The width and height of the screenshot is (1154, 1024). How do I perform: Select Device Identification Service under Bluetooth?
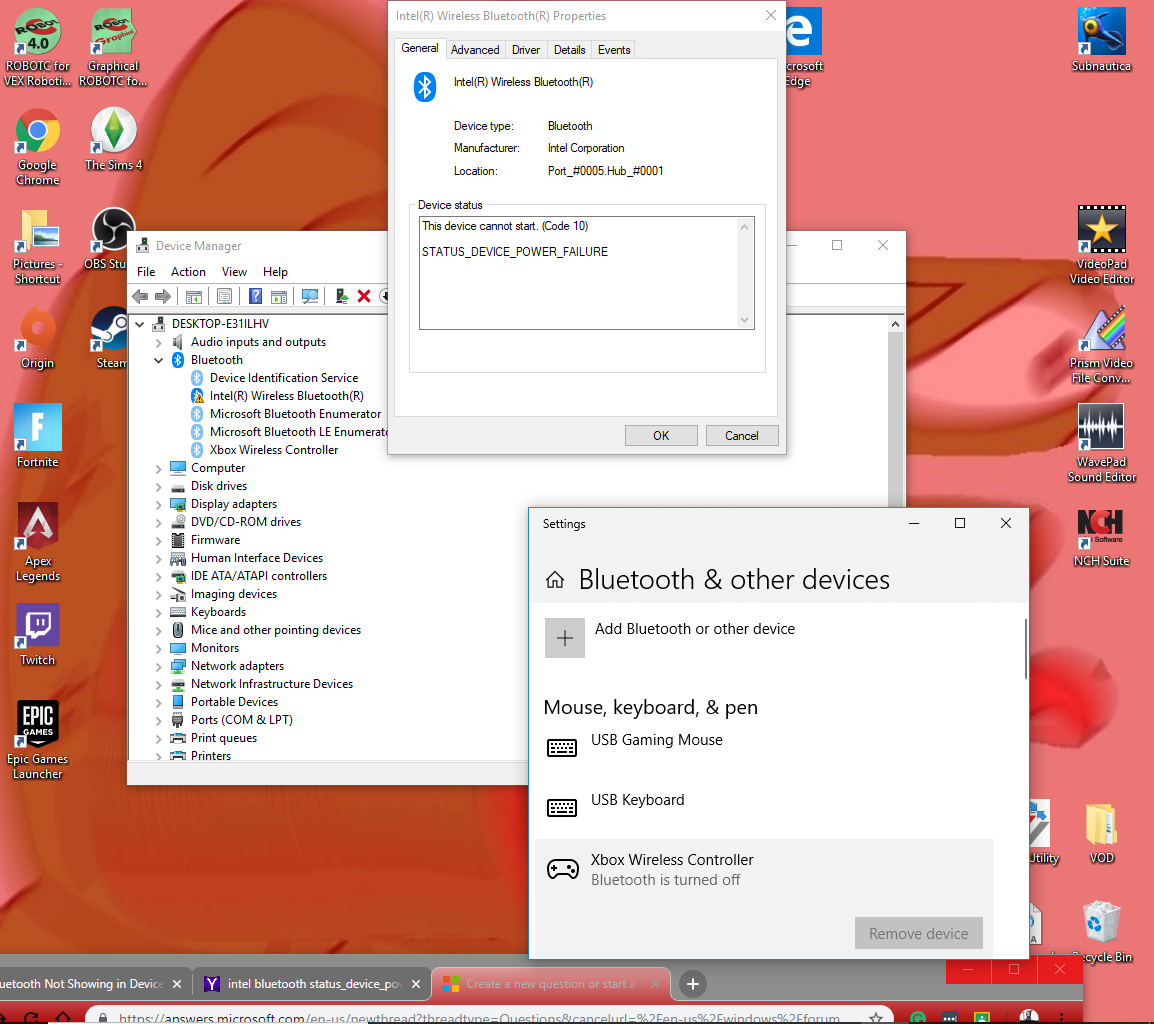pyautogui.click(x=283, y=378)
